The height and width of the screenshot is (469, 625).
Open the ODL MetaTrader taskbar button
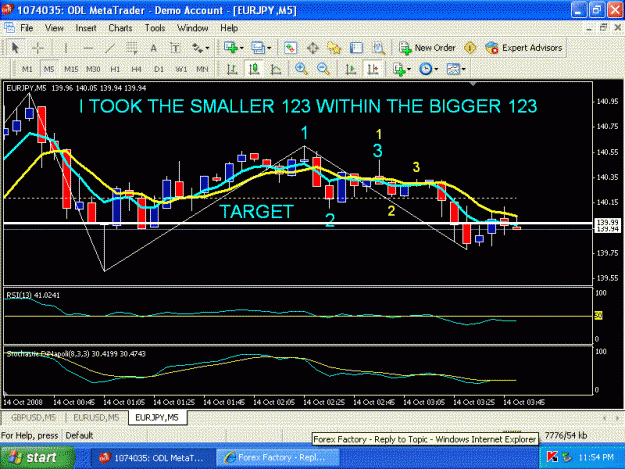[x=153, y=458]
